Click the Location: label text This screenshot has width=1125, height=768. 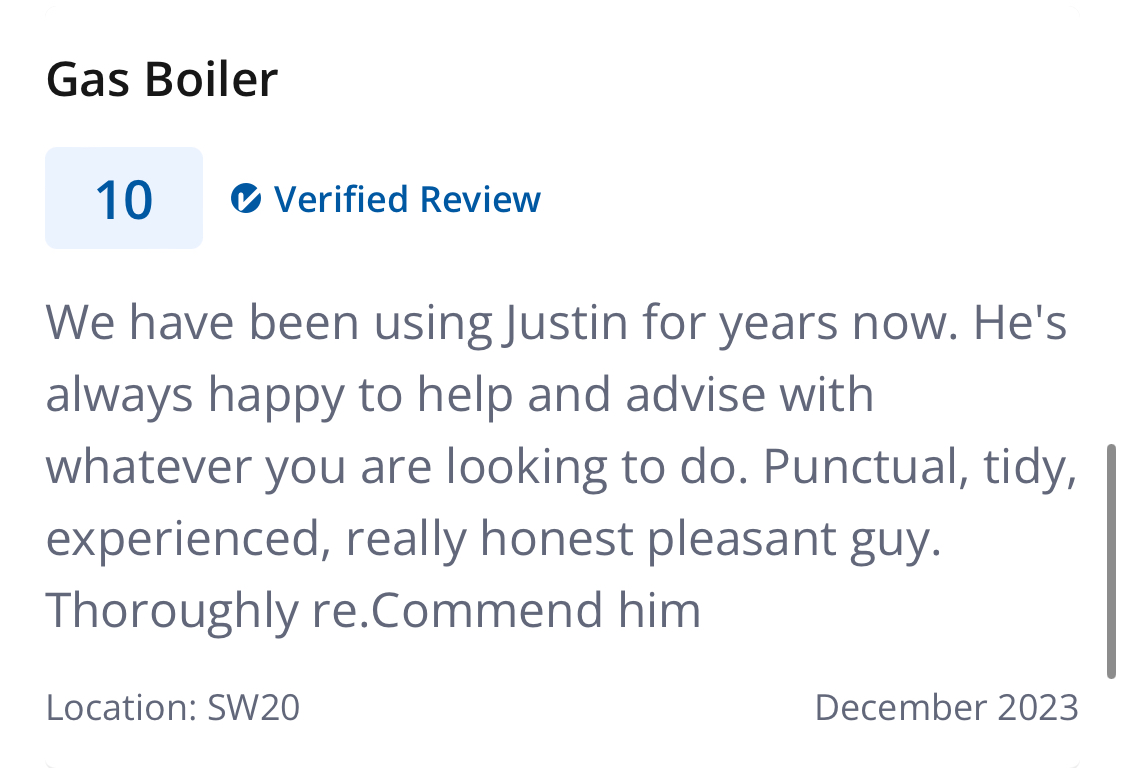pos(121,708)
